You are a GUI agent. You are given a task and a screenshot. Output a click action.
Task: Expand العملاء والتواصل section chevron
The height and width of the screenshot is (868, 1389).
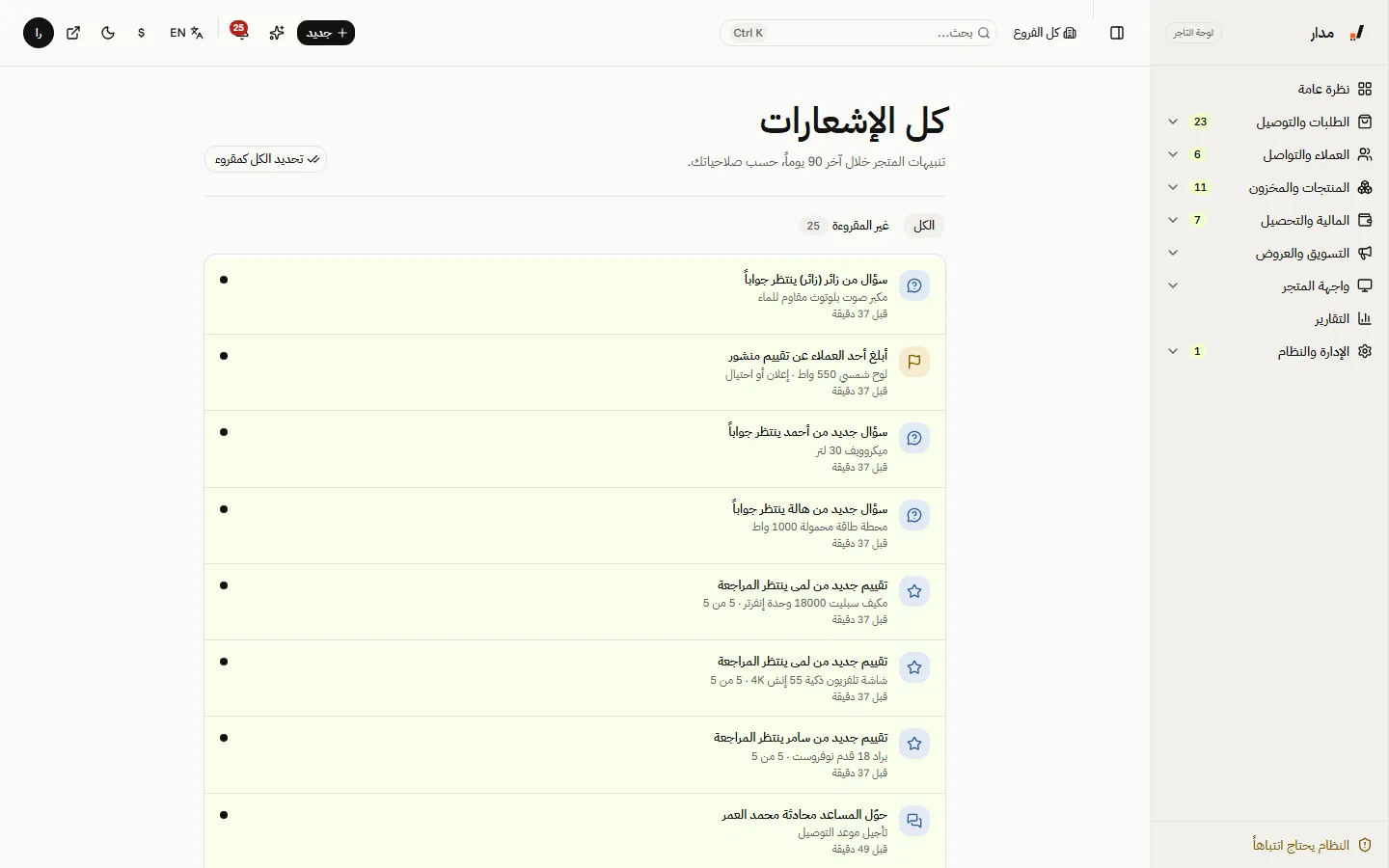click(1173, 154)
